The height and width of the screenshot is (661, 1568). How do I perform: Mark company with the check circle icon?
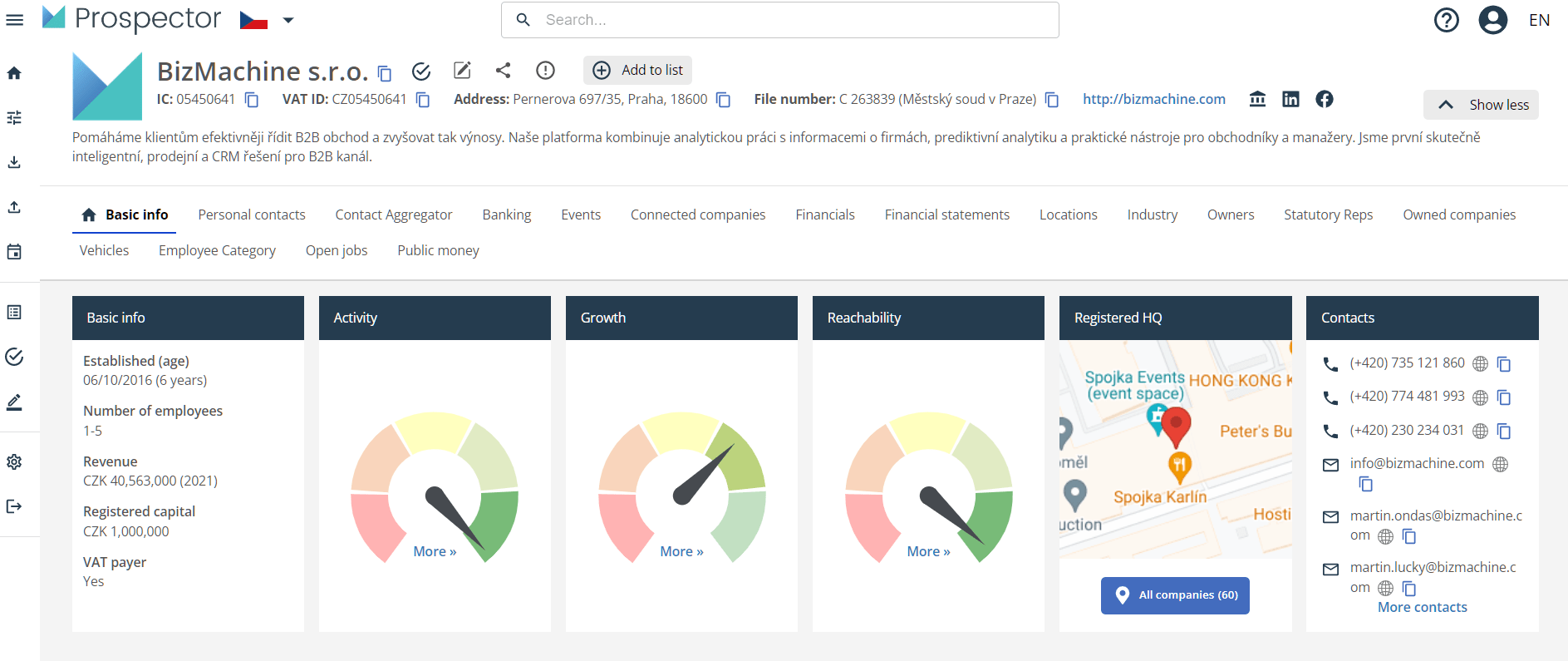point(421,71)
